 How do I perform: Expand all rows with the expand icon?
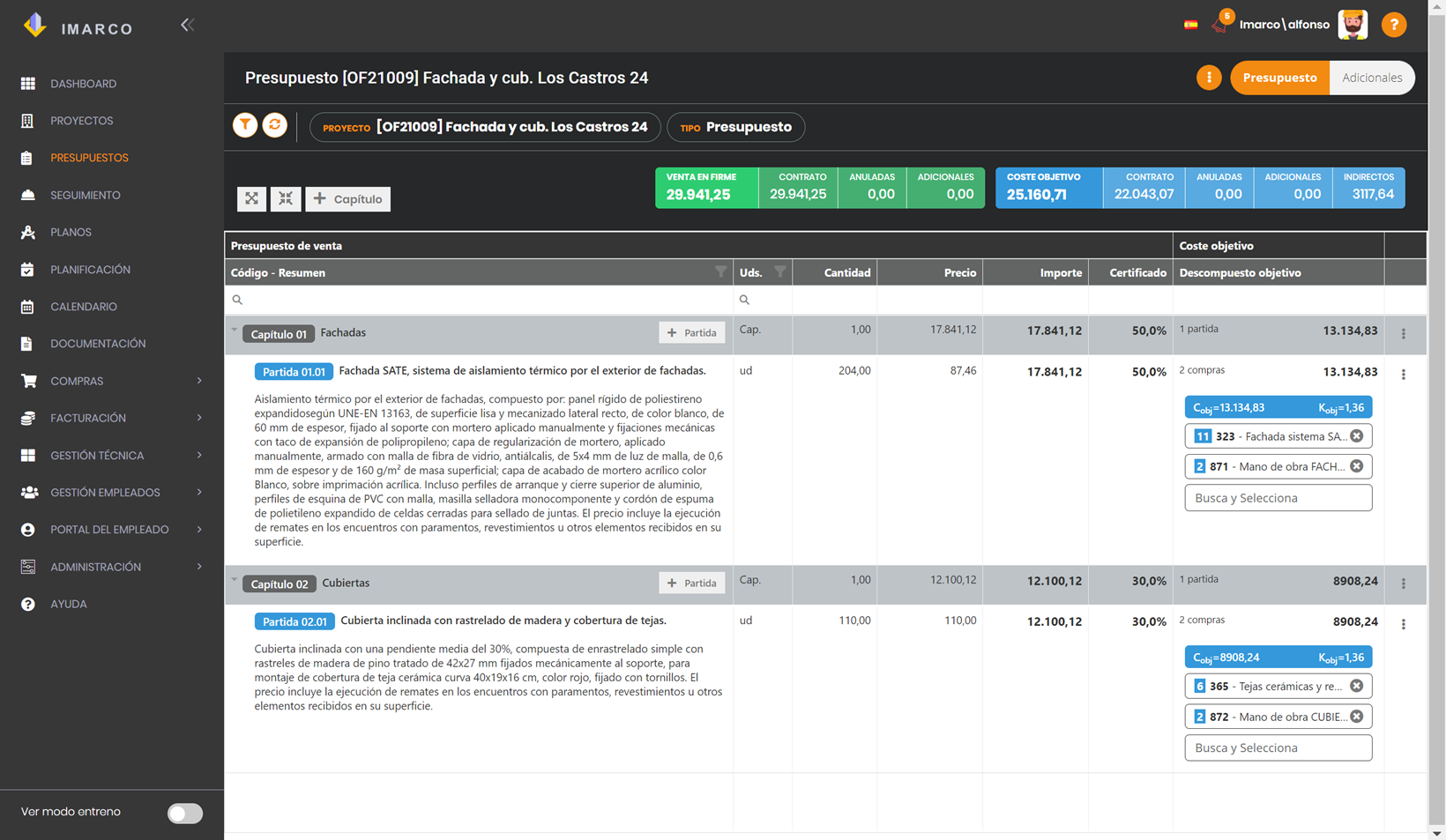click(x=251, y=198)
